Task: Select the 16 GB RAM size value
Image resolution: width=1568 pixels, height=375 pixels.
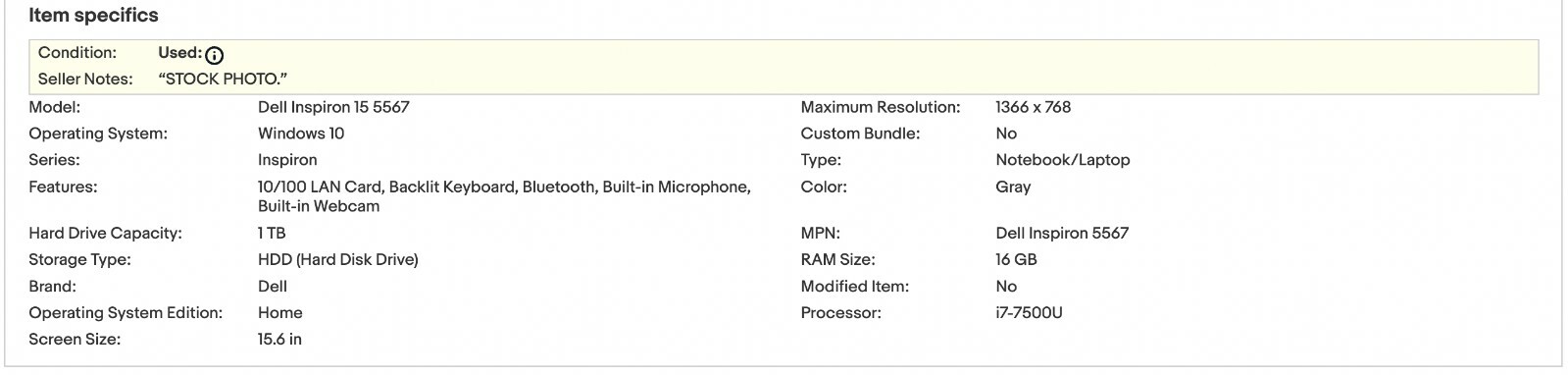Action: click(x=1016, y=260)
